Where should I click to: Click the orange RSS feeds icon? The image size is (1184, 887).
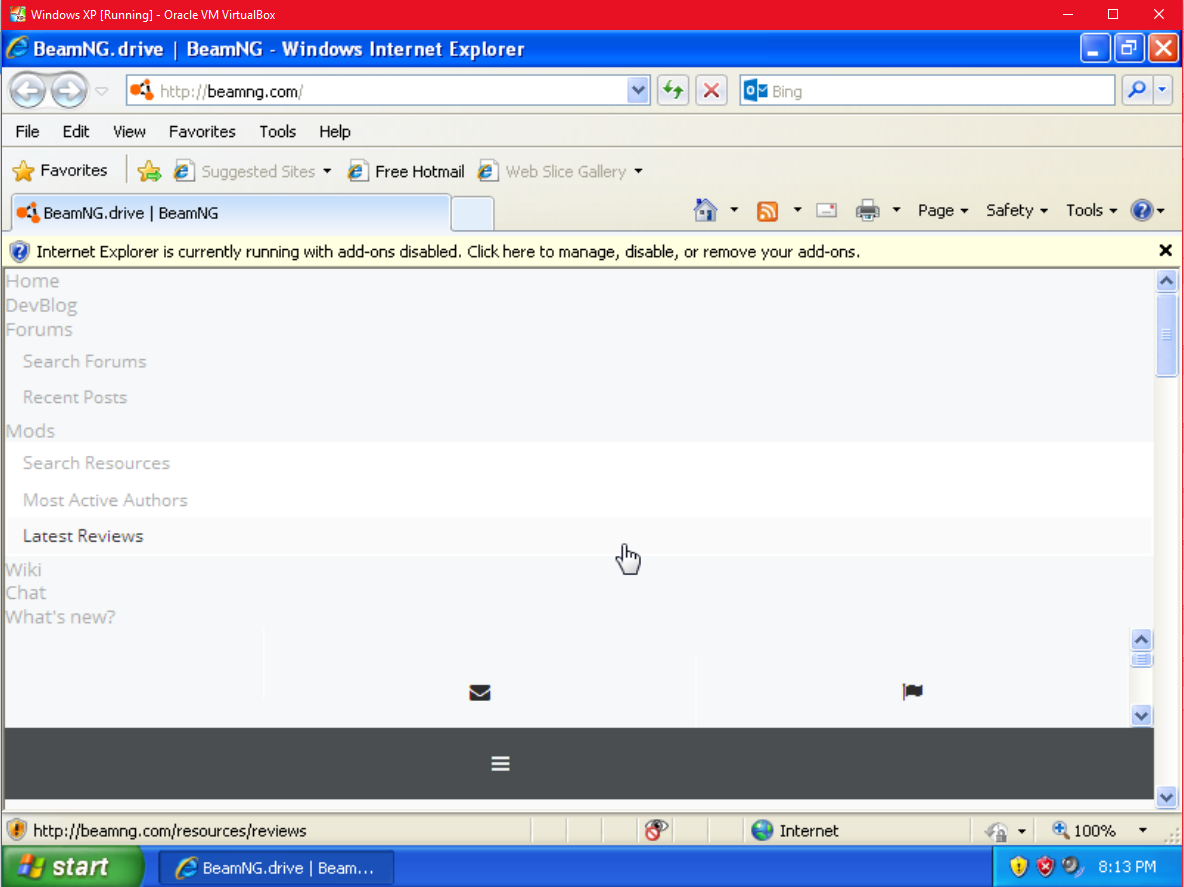coord(767,211)
